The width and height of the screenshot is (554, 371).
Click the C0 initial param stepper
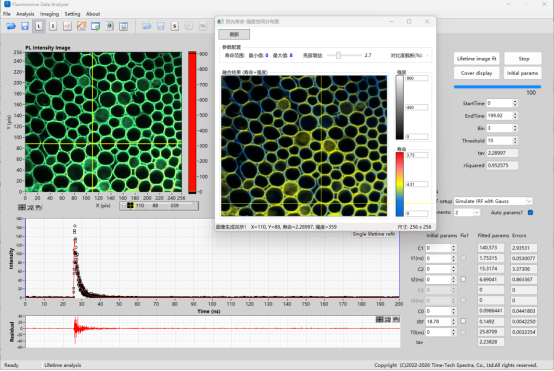[x=453, y=311]
